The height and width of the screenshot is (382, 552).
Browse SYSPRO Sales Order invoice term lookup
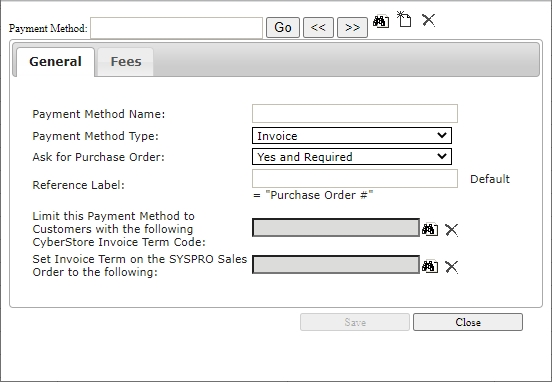pos(430,266)
